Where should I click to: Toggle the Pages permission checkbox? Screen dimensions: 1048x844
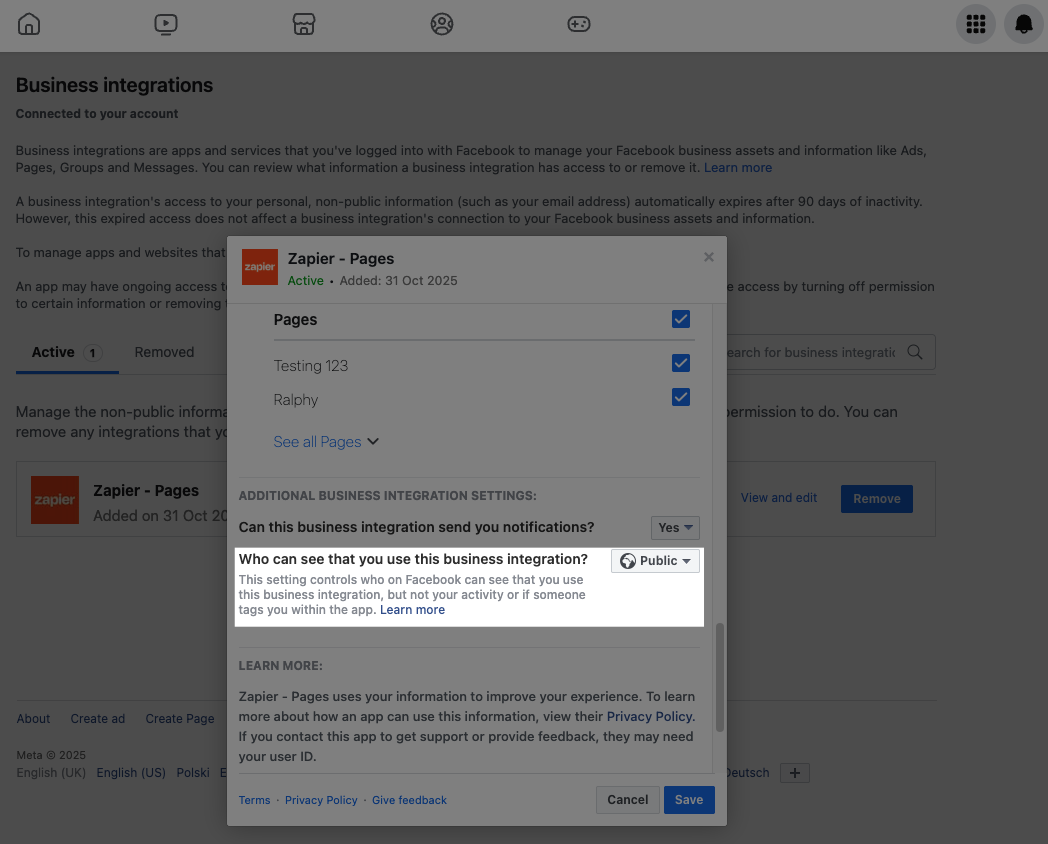click(681, 319)
